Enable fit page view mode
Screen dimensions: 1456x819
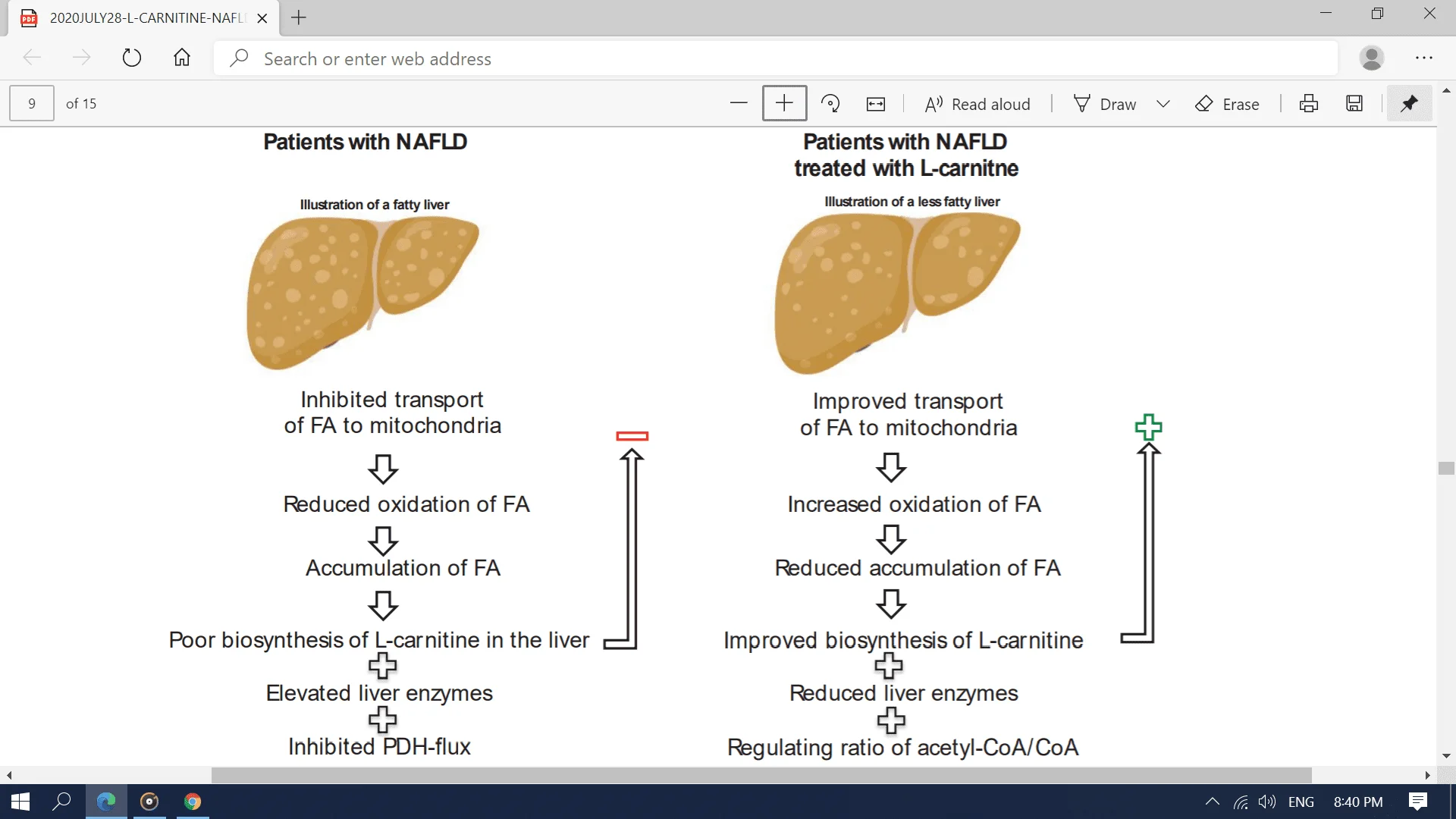click(876, 104)
